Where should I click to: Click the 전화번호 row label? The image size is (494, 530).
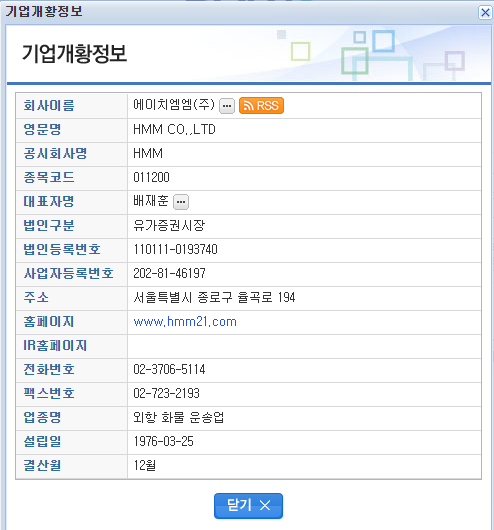click(x=49, y=369)
